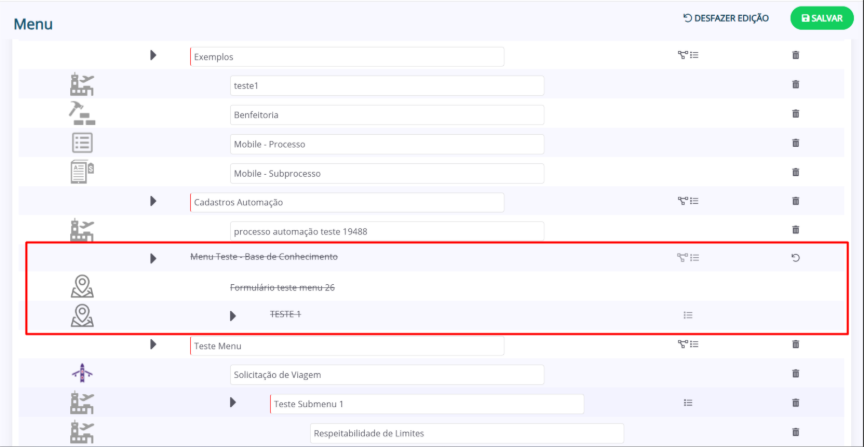Select struck-through text TESTE 1

click(285, 314)
